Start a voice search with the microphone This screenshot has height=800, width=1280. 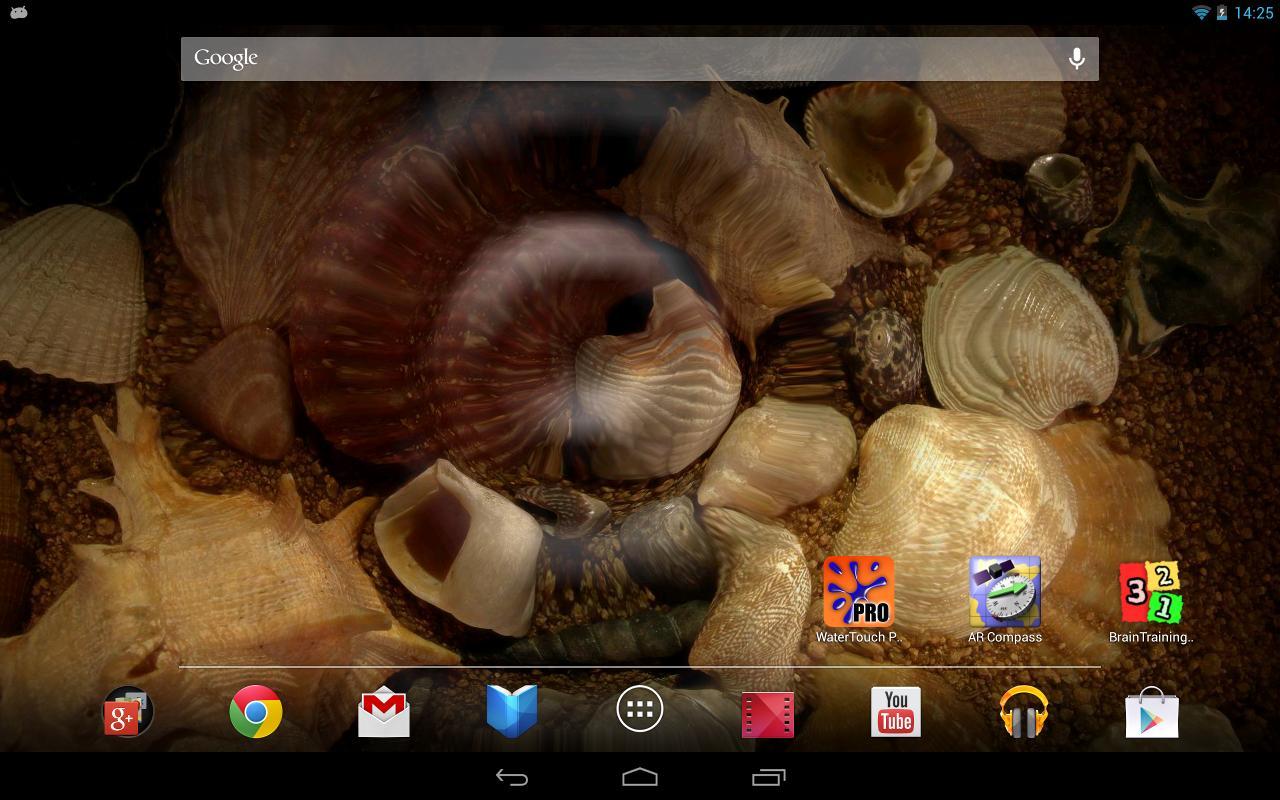click(x=1076, y=58)
